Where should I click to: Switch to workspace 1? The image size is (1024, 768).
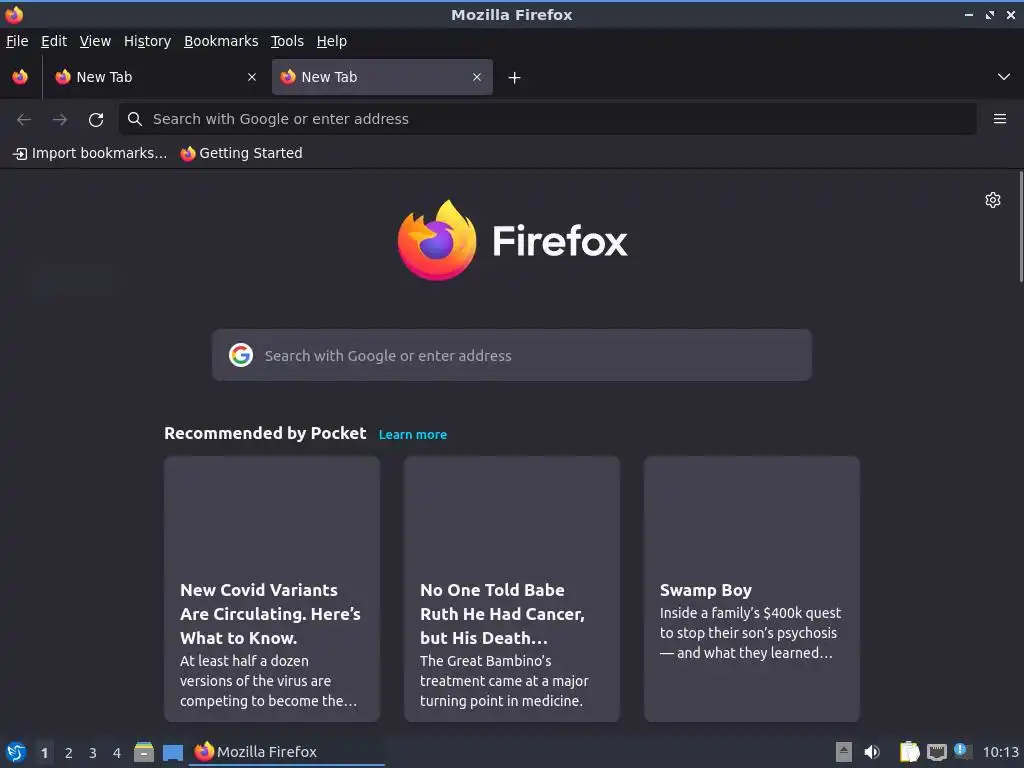tap(44, 753)
